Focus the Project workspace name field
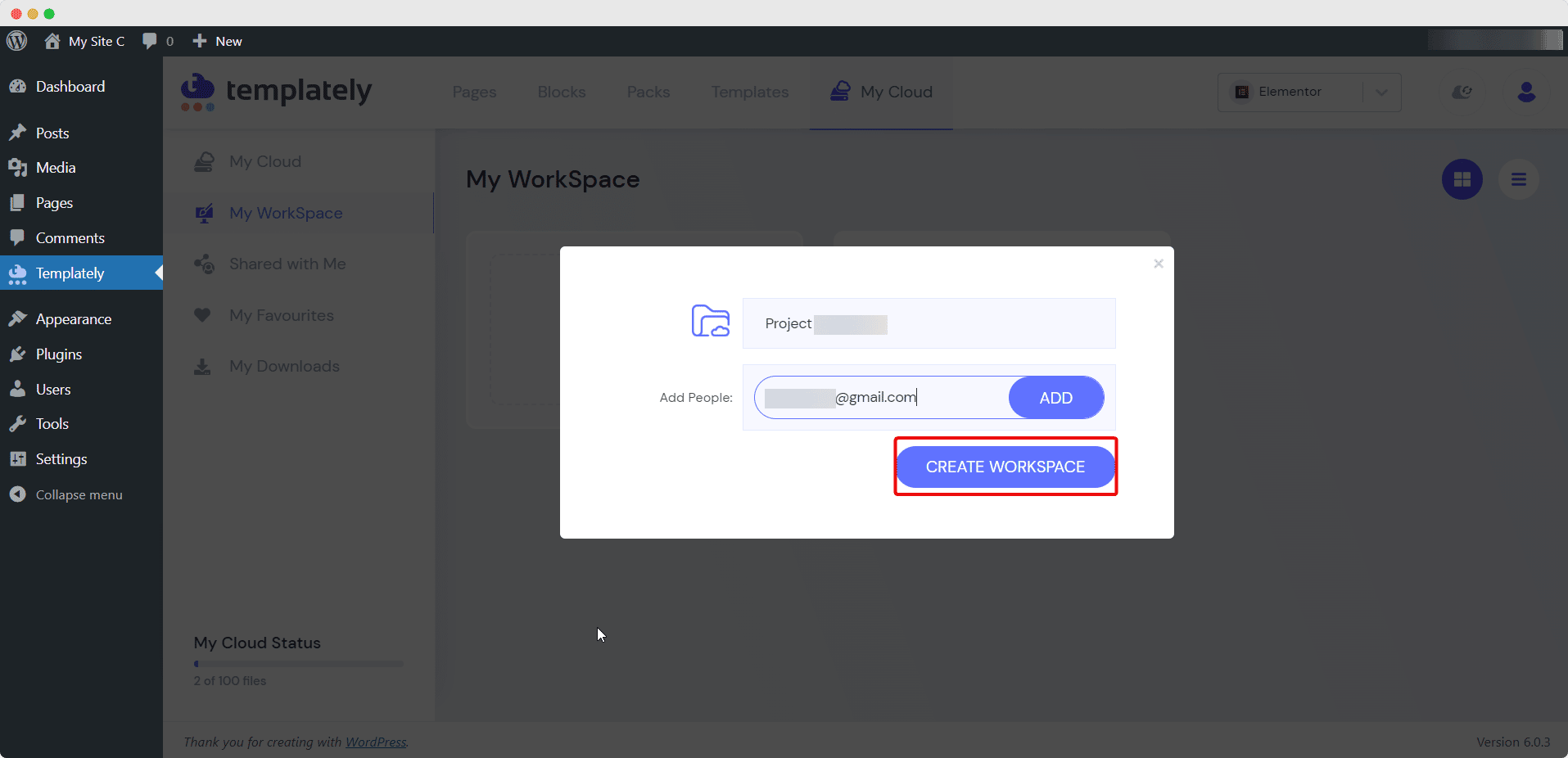Viewport: 1568px width, 758px height. [x=929, y=324]
